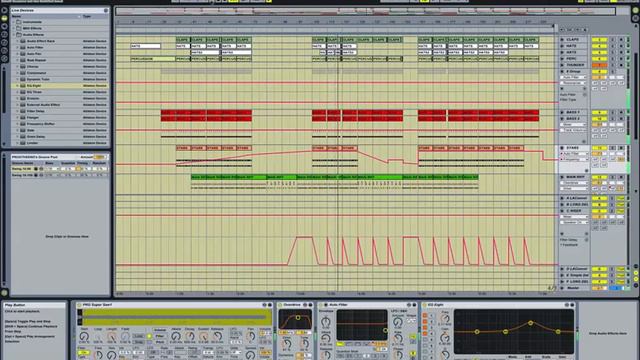Open File Browser 2 in the sidebar
The height and width of the screenshot is (360, 640).
4,42
